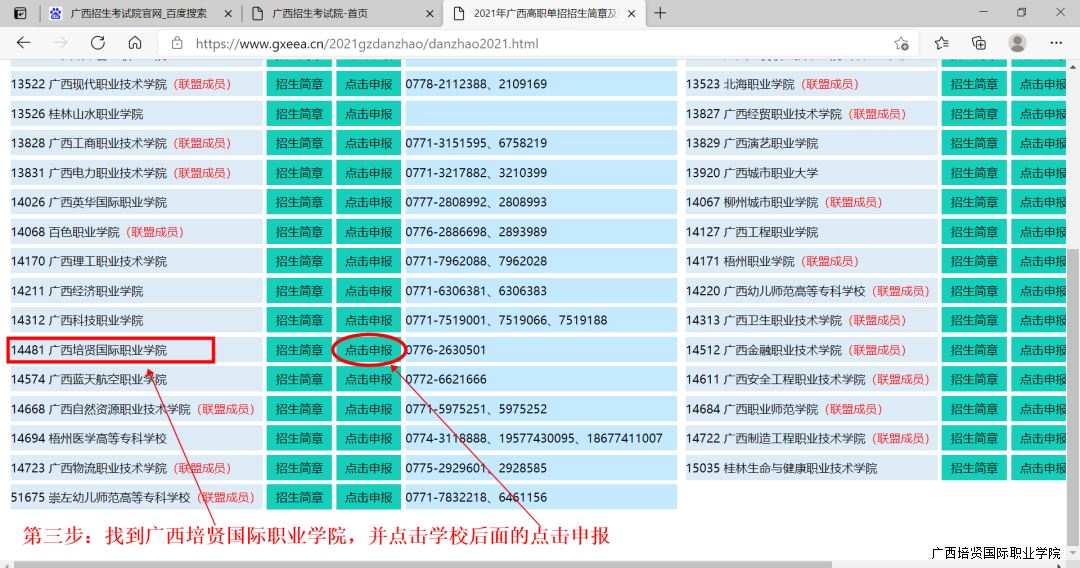Viewport: 1080px width, 568px height.
Task: Switch to 广西招生考试院官网_百度搜索 tab
Action: pos(138,13)
